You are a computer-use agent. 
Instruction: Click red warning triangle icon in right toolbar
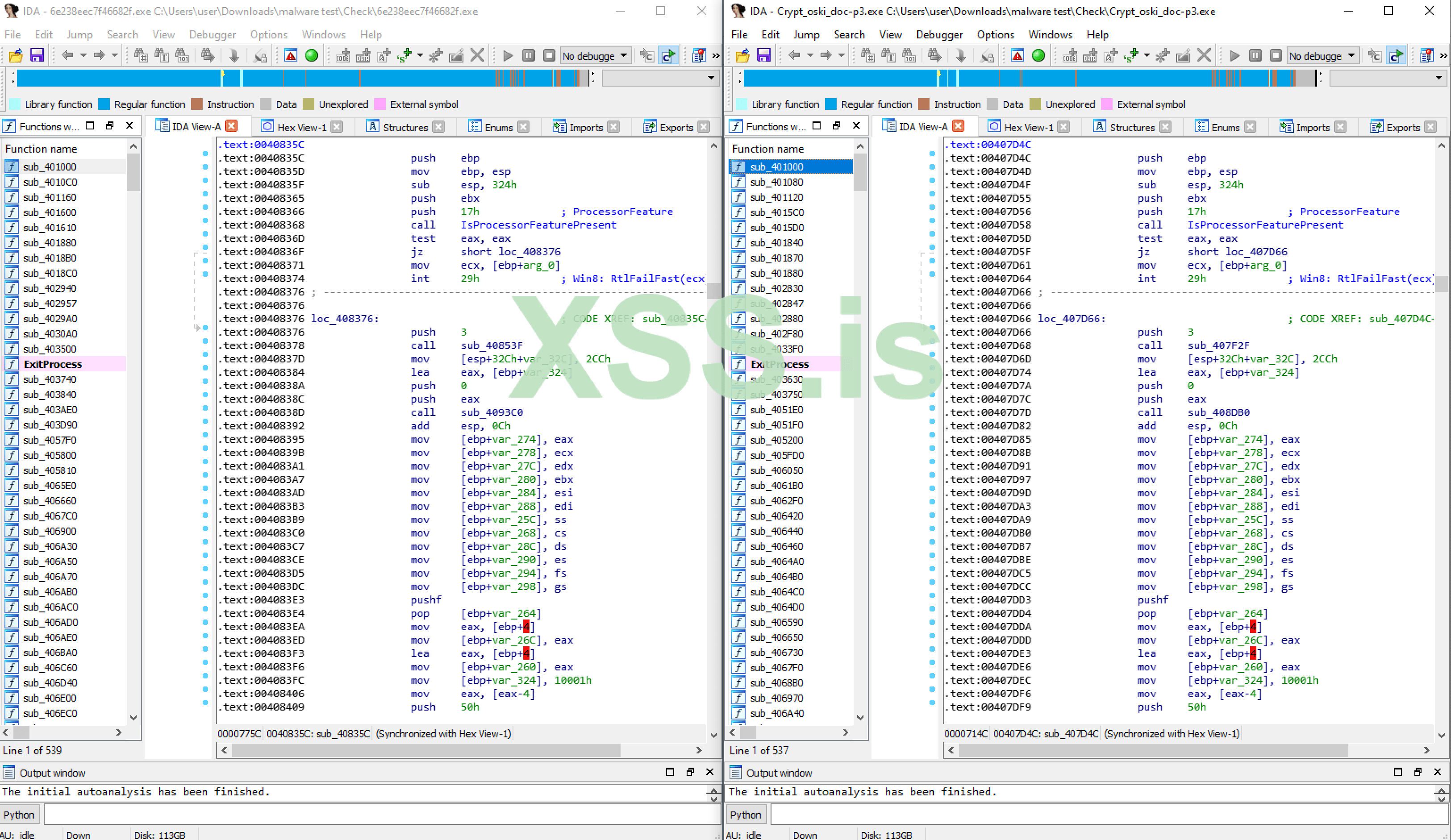pyautogui.click(x=1017, y=56)
